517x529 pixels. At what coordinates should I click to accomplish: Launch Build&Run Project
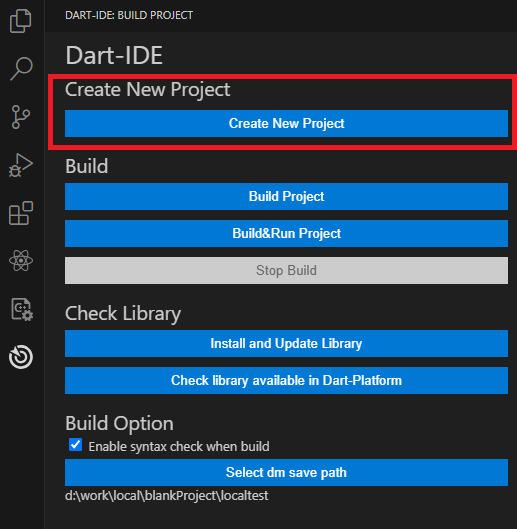click(x=286, y=233)
